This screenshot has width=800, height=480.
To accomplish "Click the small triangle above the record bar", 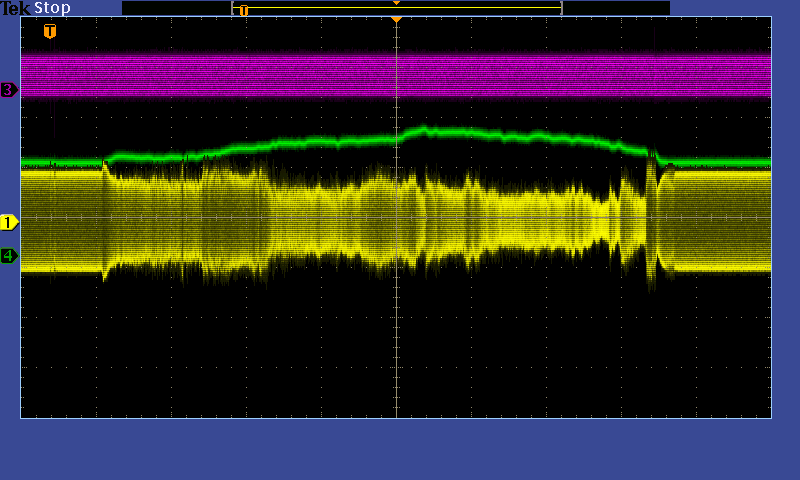I will (396, 3).
